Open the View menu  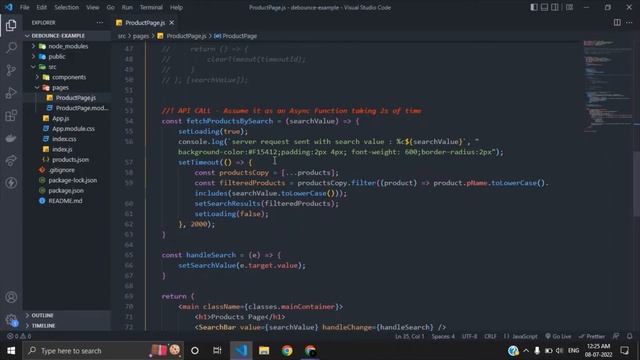[93, 7]
